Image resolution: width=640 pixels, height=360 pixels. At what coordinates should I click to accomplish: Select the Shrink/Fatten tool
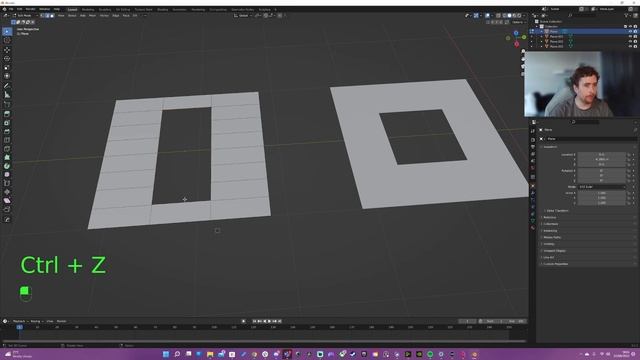(x=7, y=192)
